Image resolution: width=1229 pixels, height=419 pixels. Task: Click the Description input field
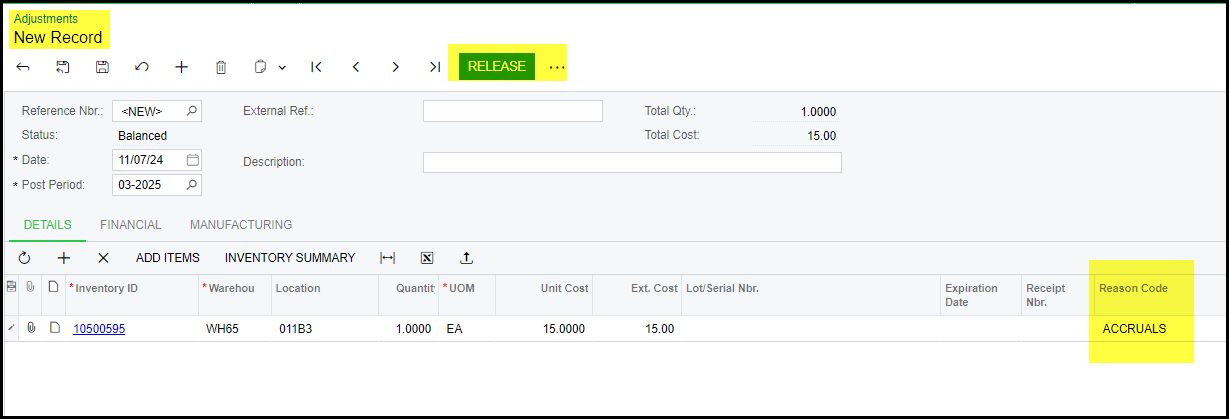coord(632,162)
